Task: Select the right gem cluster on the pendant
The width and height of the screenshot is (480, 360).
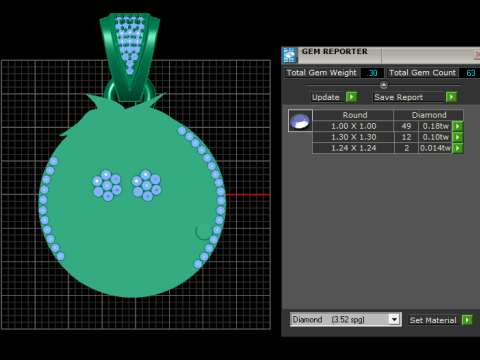Action: (147, 185)
